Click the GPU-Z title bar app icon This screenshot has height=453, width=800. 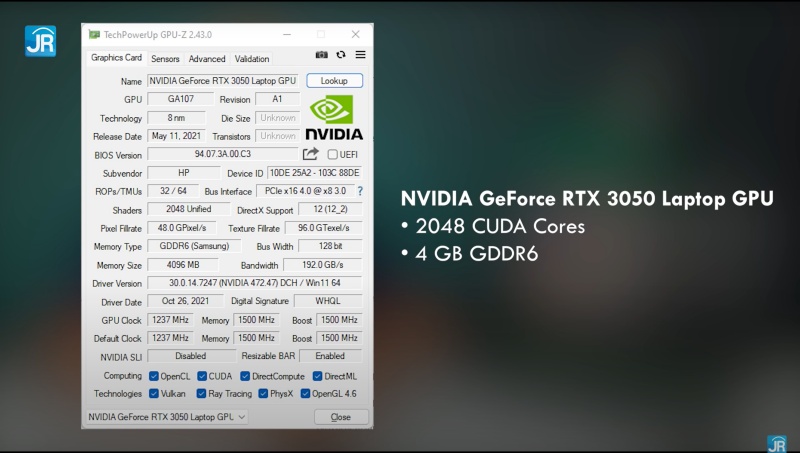click(x=94, y=34)
